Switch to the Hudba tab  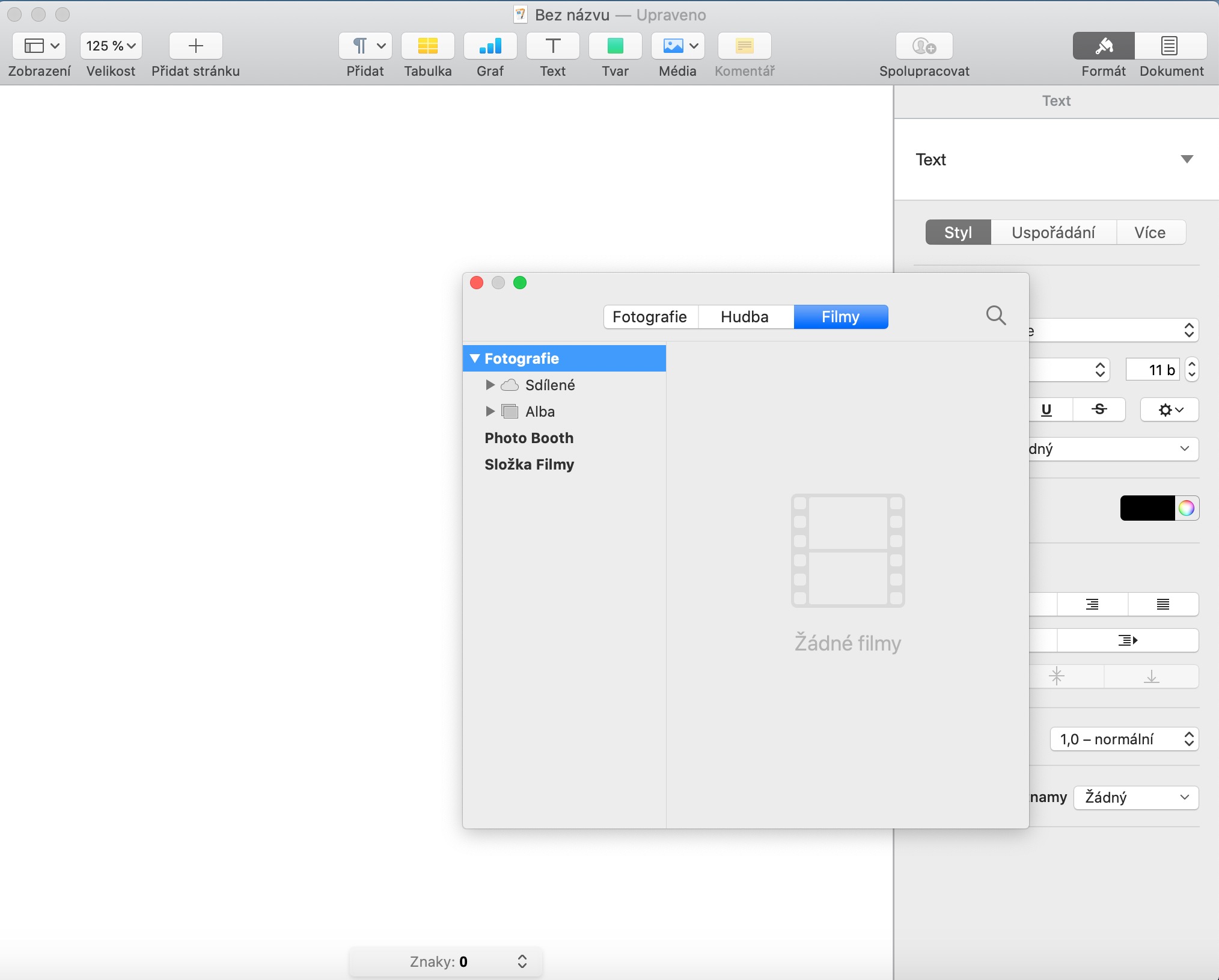(x=745, y=317)
